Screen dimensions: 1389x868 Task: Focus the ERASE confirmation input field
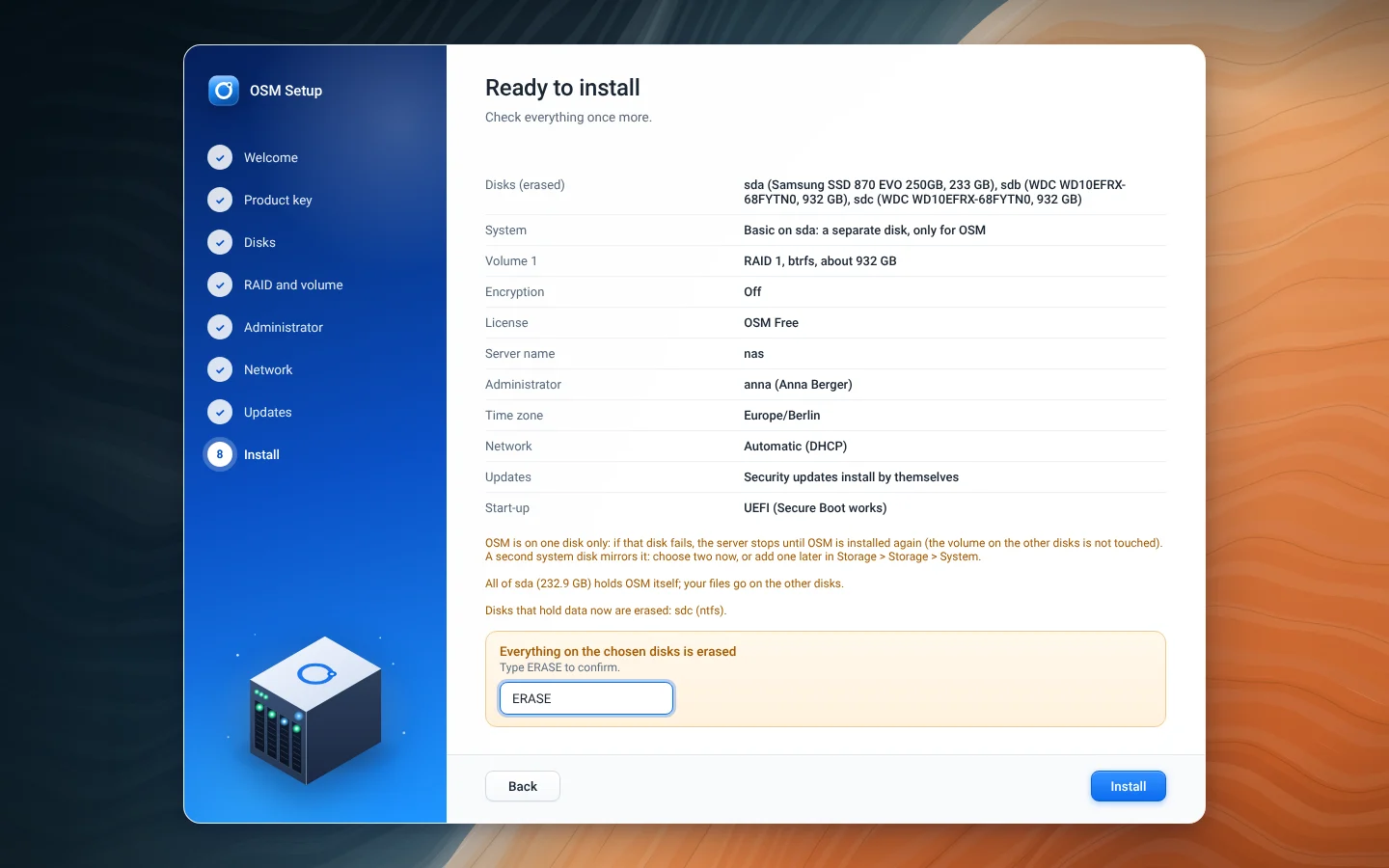pos(586,698)
